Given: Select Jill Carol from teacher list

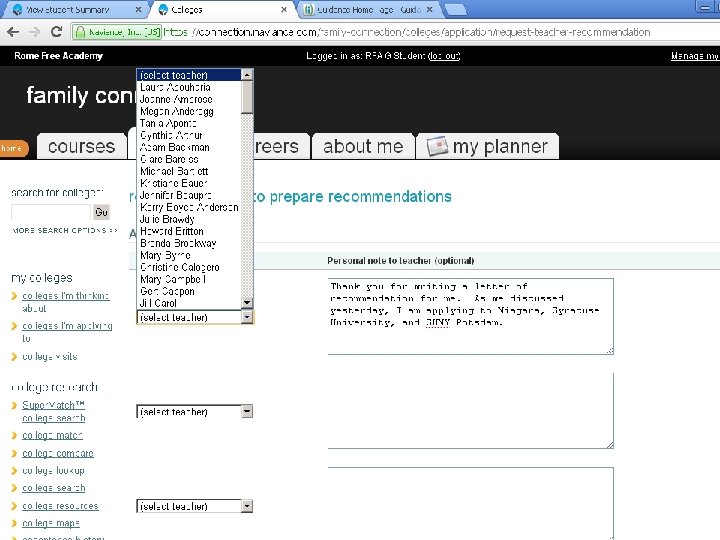Looking at the screenshot, I should (189, 303).
